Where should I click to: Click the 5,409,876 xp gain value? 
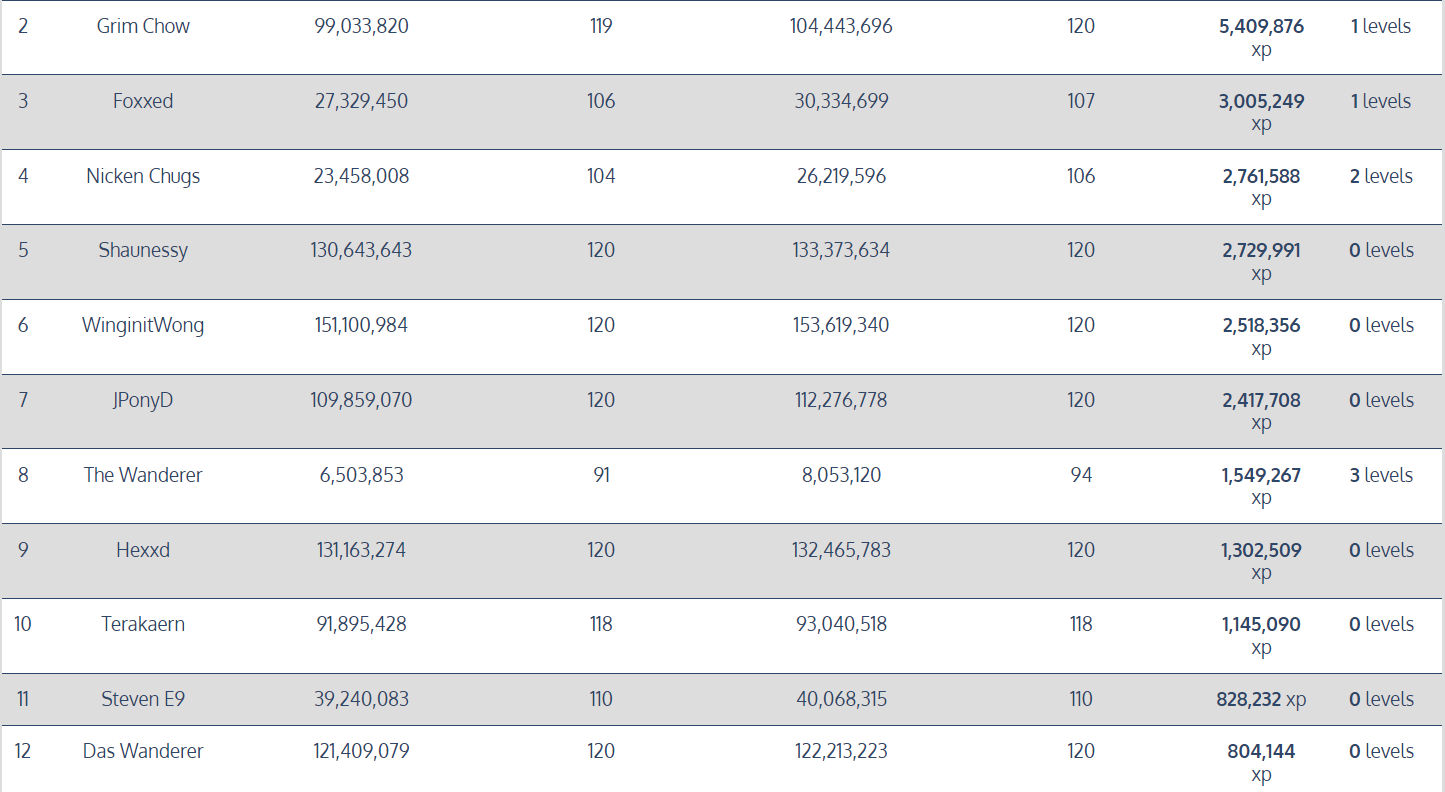click(1261, 27)
